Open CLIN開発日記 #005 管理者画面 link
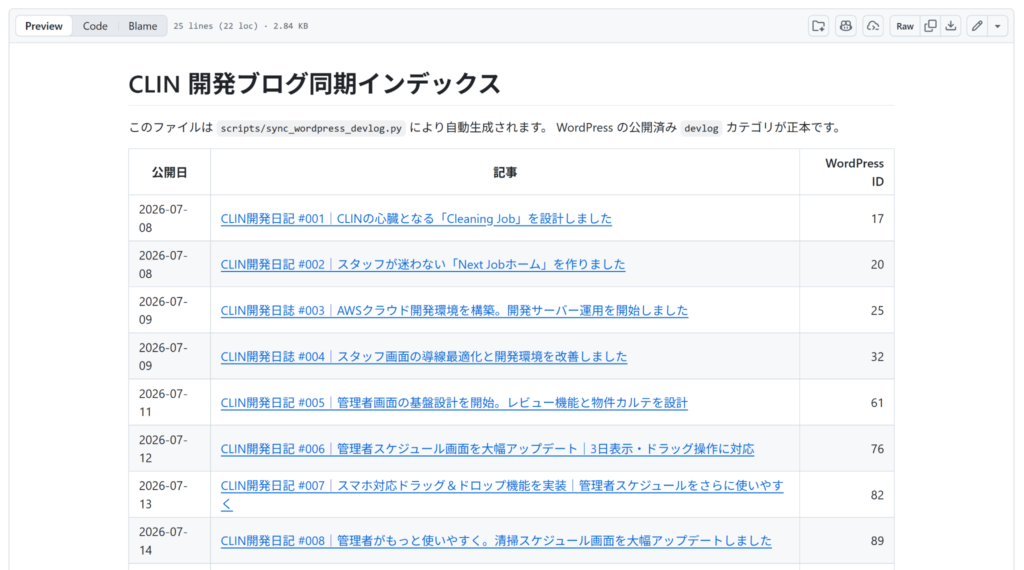The image size is (1024, 570). 454,403
